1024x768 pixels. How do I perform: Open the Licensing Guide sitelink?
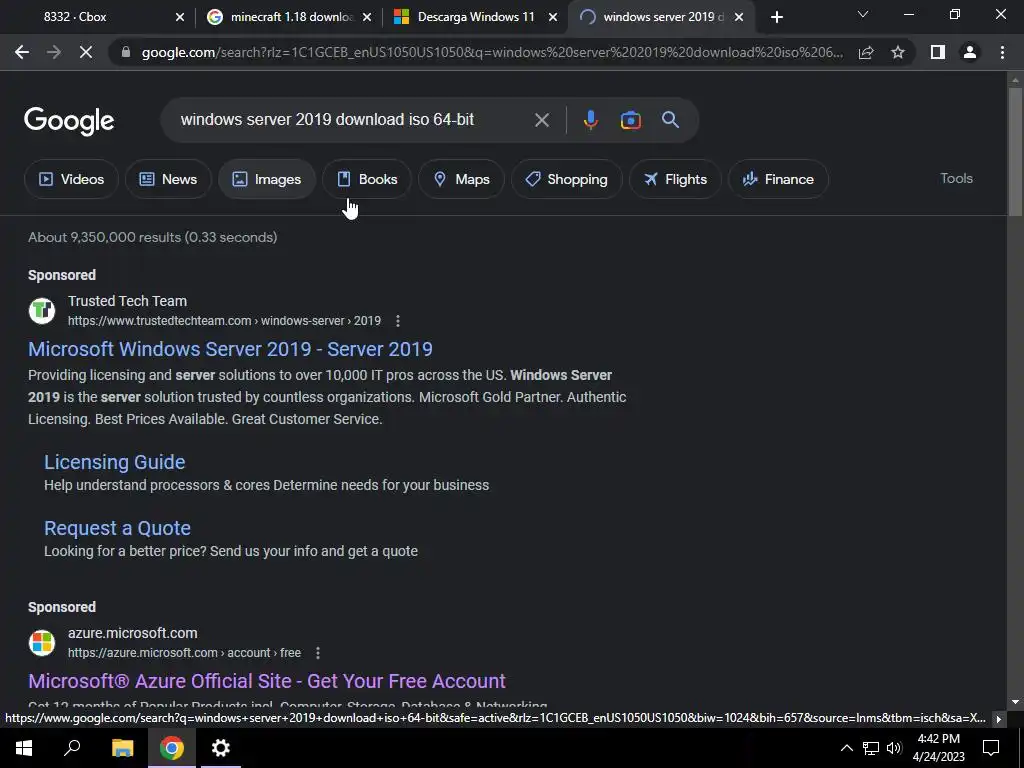(x=114, y=462)
